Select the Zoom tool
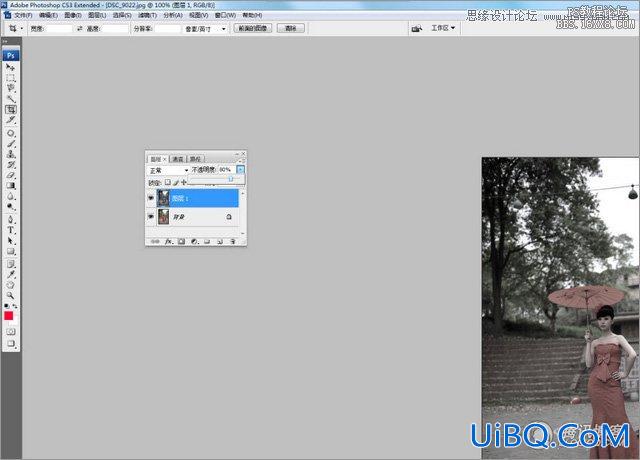This screenshot has width=640, height=460. 10,295
